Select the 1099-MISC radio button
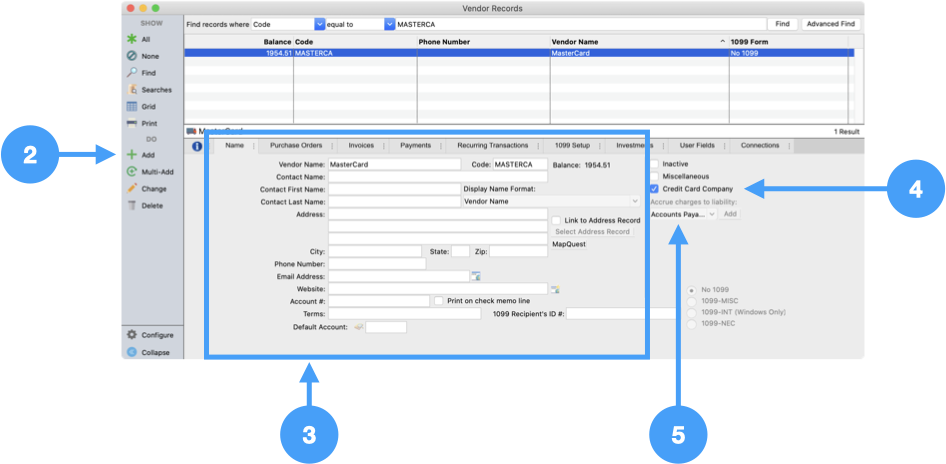Viewport: 946px width, 464px height. (x=691, y=301)
